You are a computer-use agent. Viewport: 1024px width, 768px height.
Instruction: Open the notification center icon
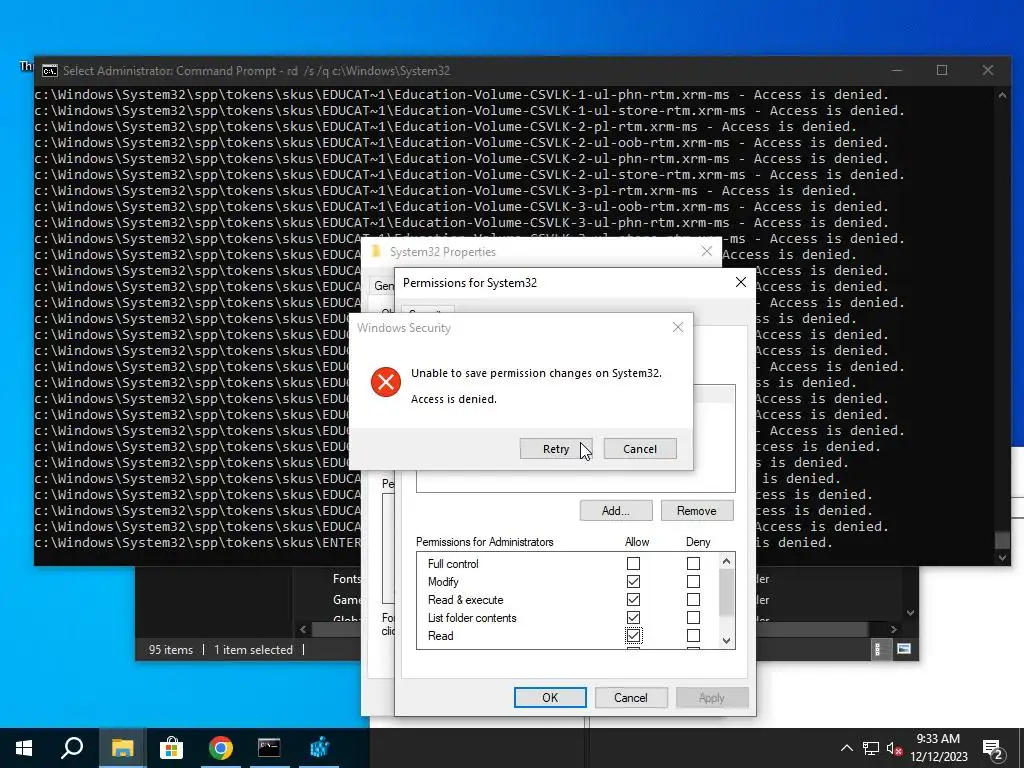coord(993,748)
